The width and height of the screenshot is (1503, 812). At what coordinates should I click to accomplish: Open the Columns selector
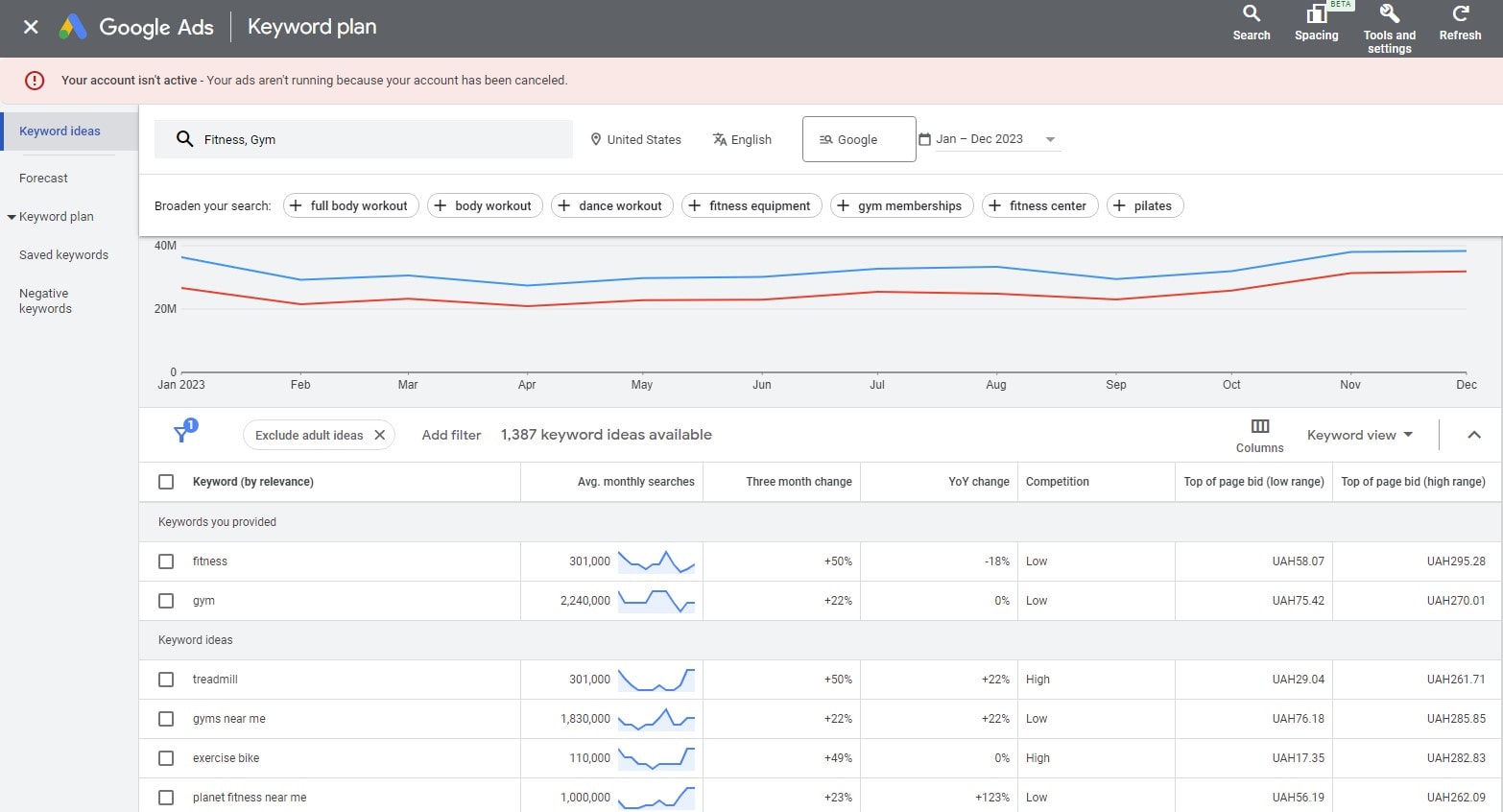tap(1259, 435)
